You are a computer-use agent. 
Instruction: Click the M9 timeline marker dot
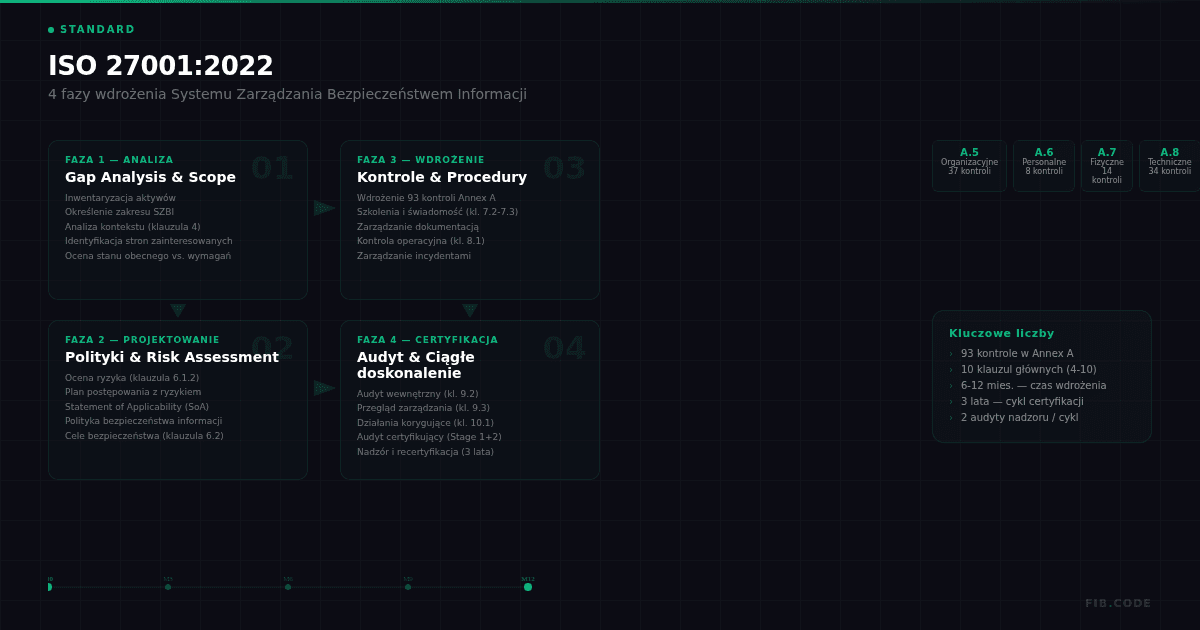tap(408, 587)
